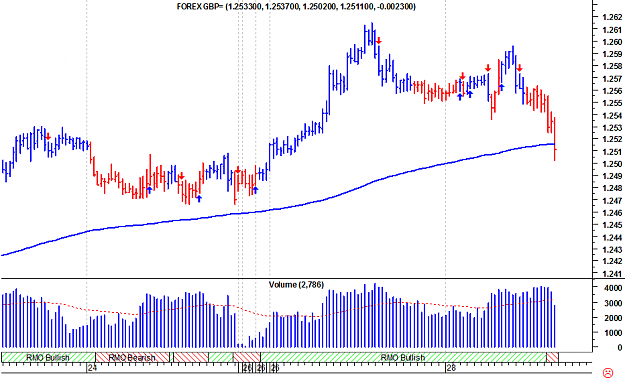Click the 1.259 price axis label
The width and height of the screenshot is (625, 382).
click(x=612, y=54)
